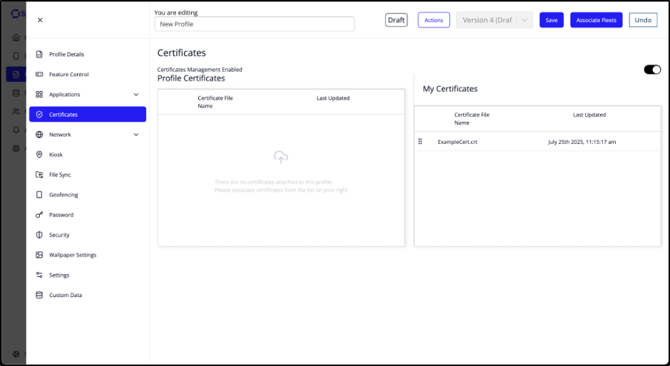Click the icon below the bell in background bar

click(x=16, y=149)
